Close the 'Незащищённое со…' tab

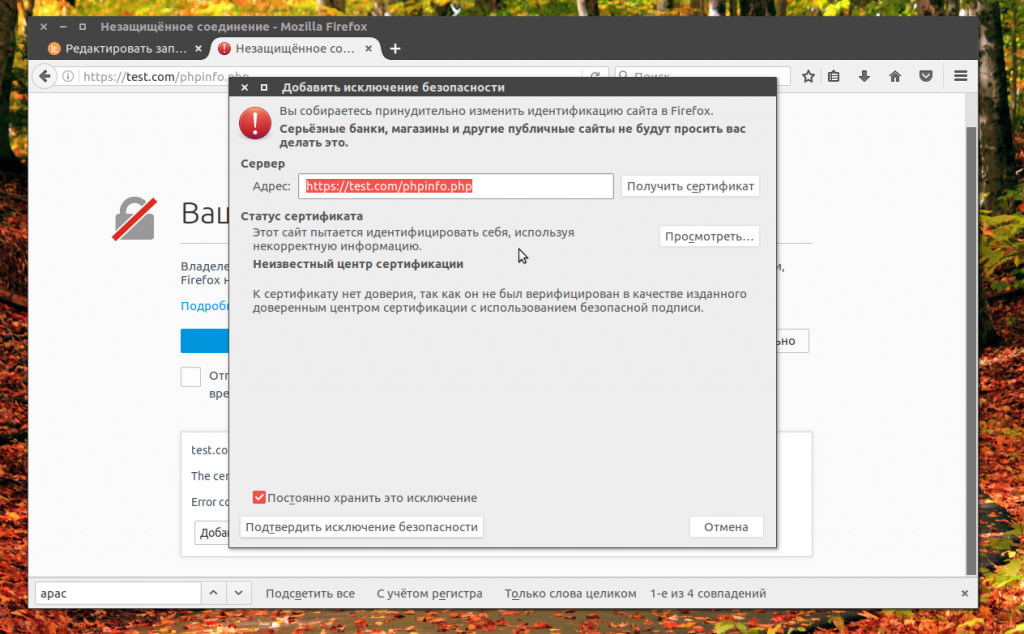(x=368, y=49)
